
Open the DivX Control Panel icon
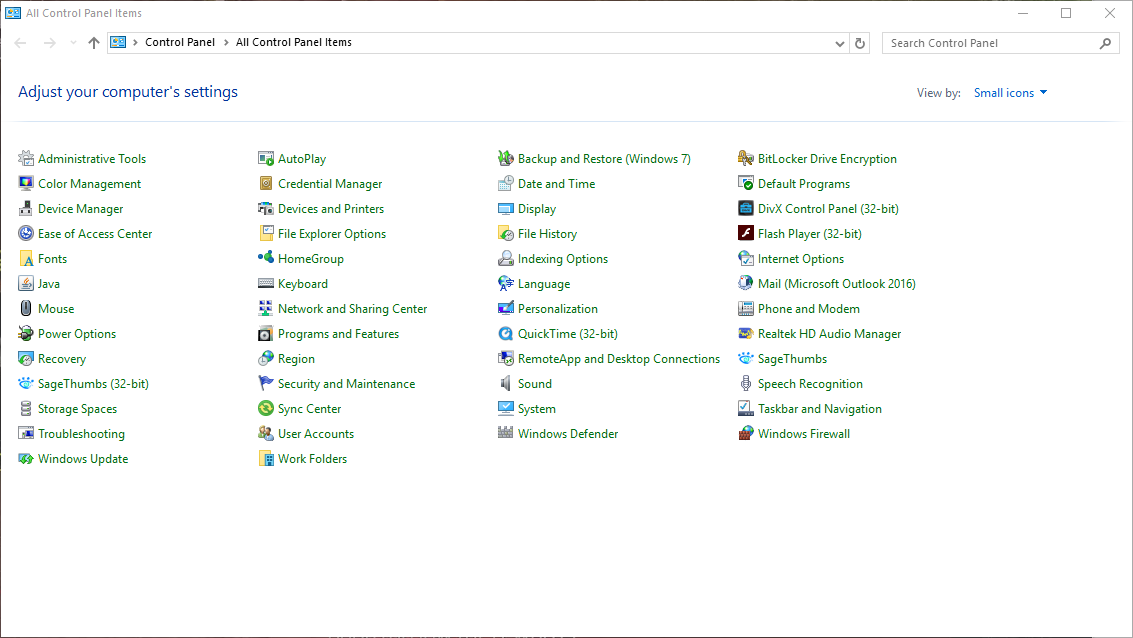pos(746,209)
